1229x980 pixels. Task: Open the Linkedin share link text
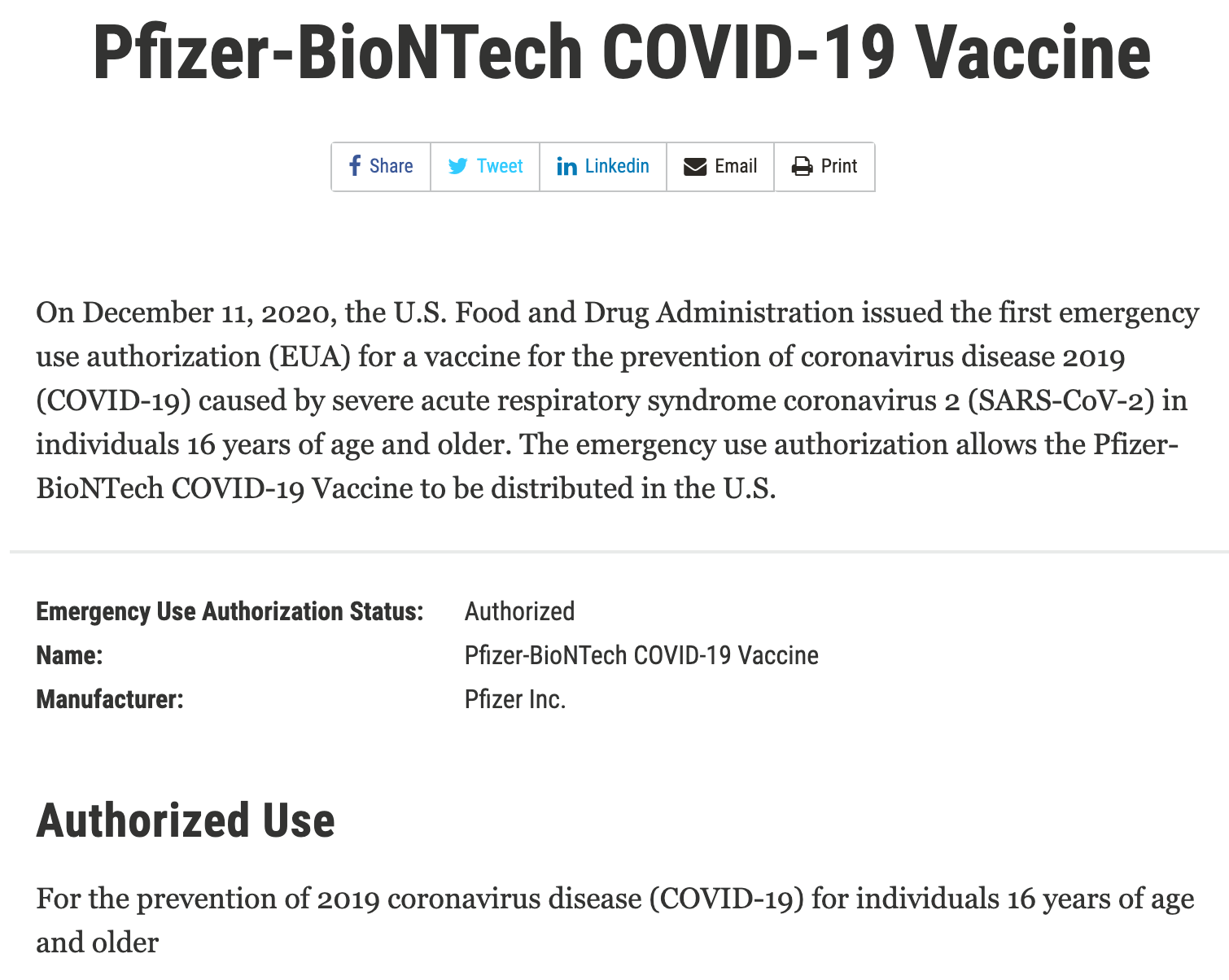617,166
